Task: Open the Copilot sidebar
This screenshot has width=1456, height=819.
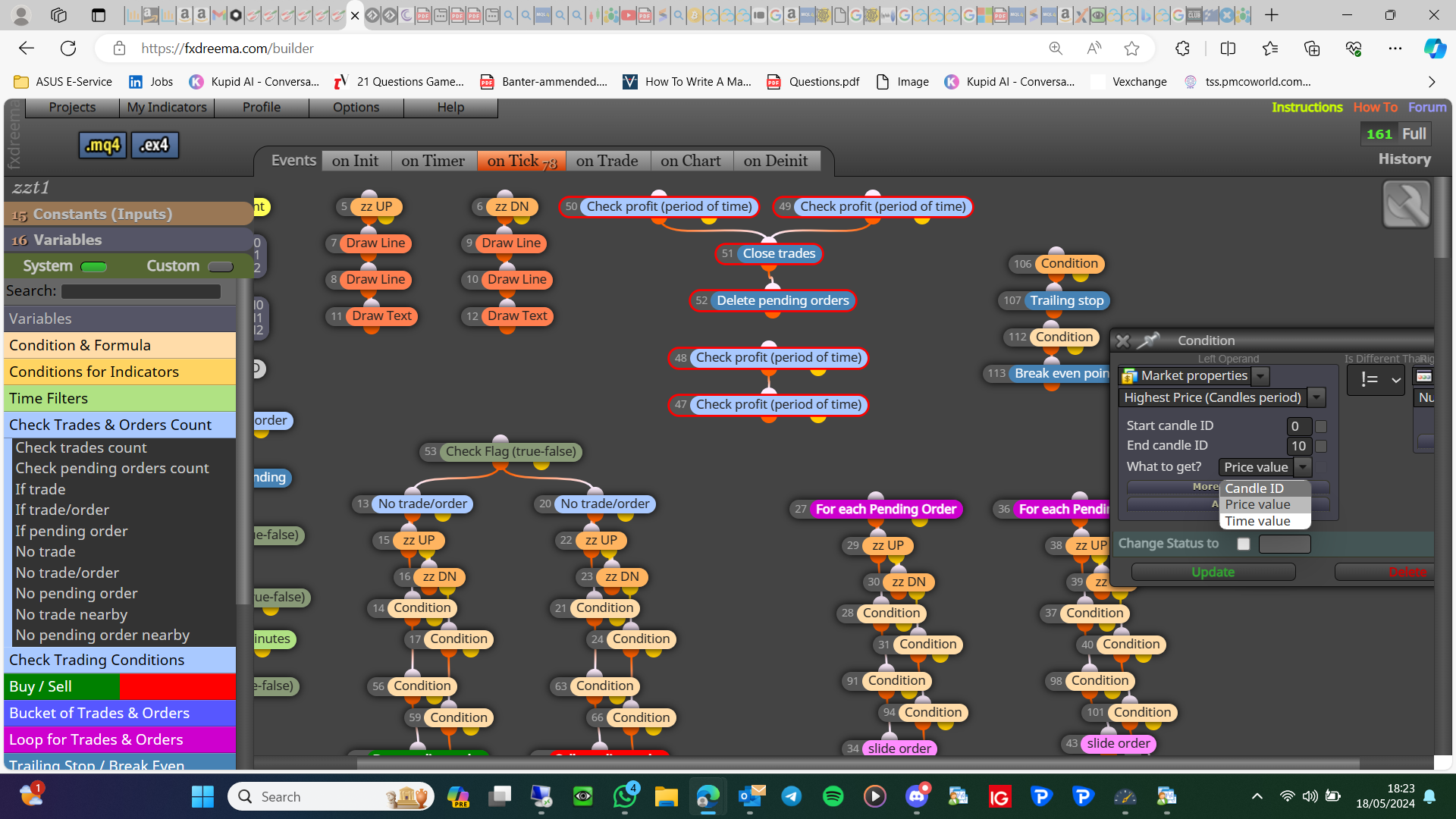Action: [1435, 49]
